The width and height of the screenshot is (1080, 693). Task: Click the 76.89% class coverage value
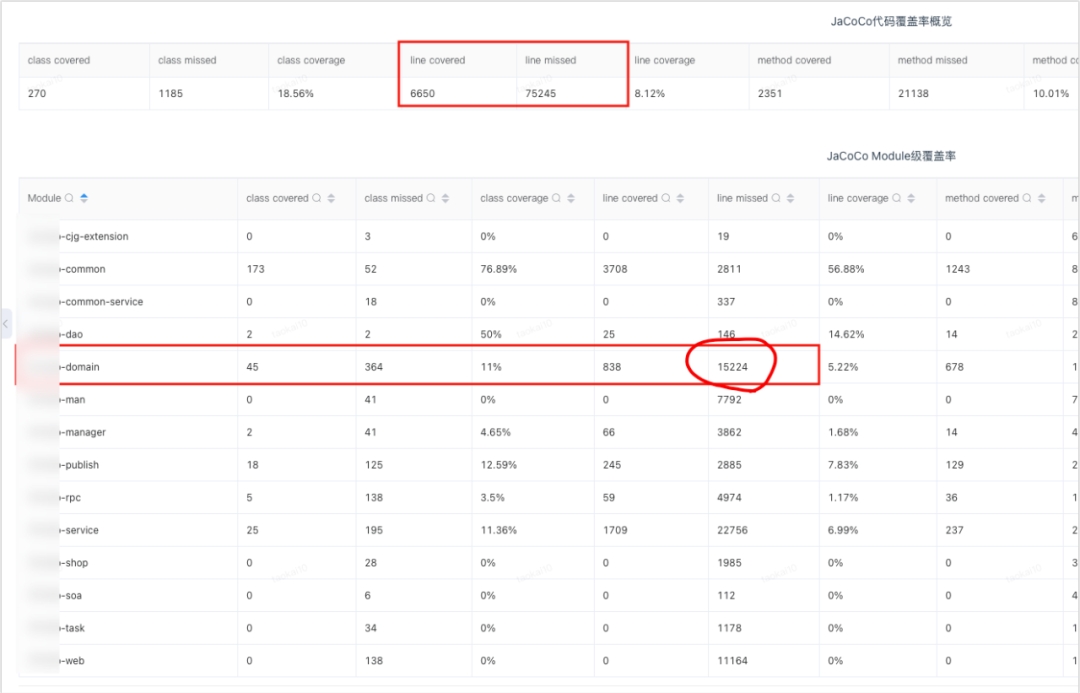click(x=499, y=269)
